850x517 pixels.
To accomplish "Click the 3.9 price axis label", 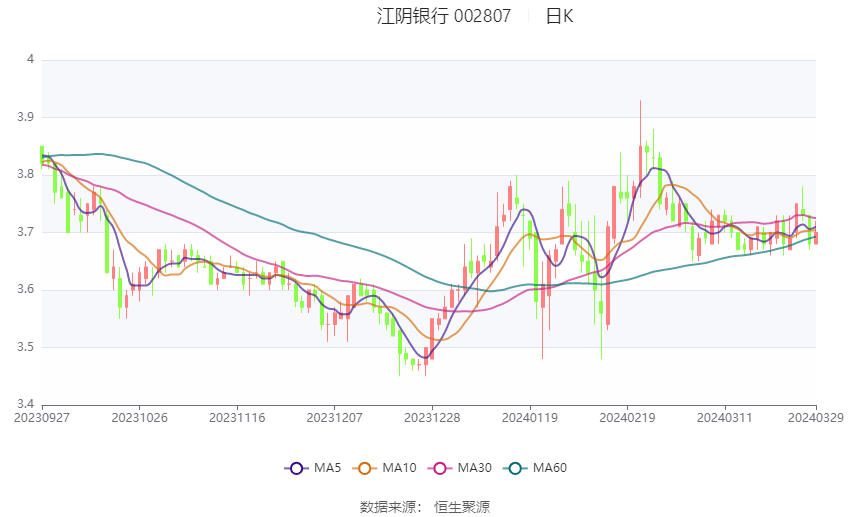I will [25, 117].
